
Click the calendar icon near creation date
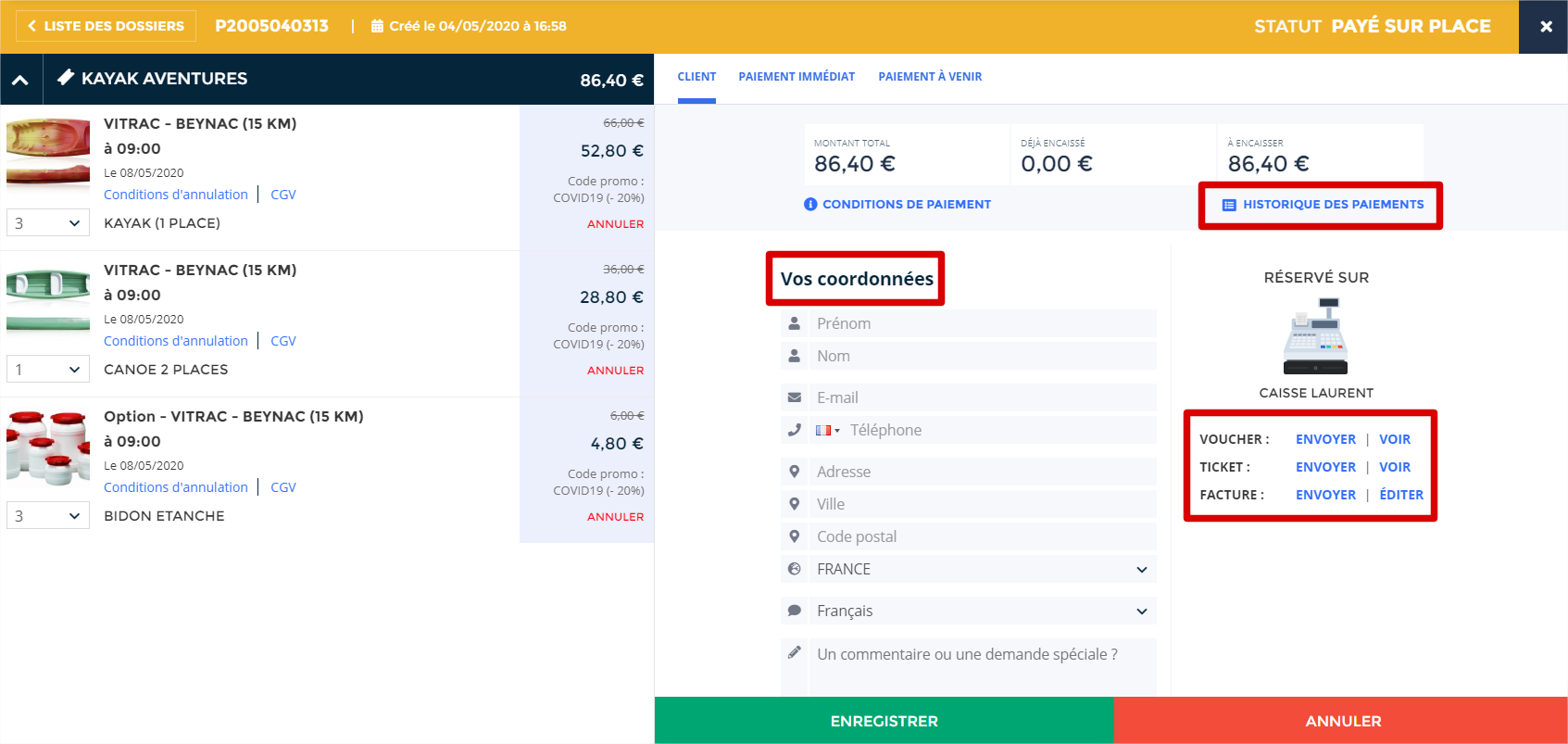(377, 26)
